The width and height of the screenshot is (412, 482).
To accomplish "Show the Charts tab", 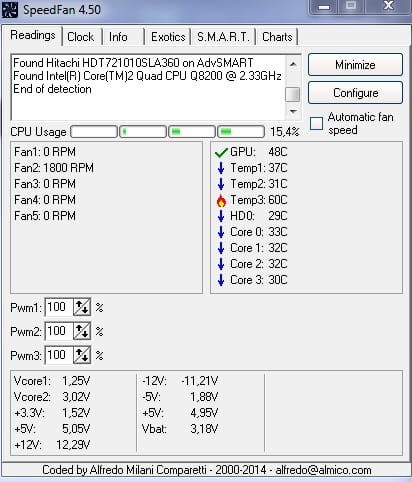I will tap(277, 37).
